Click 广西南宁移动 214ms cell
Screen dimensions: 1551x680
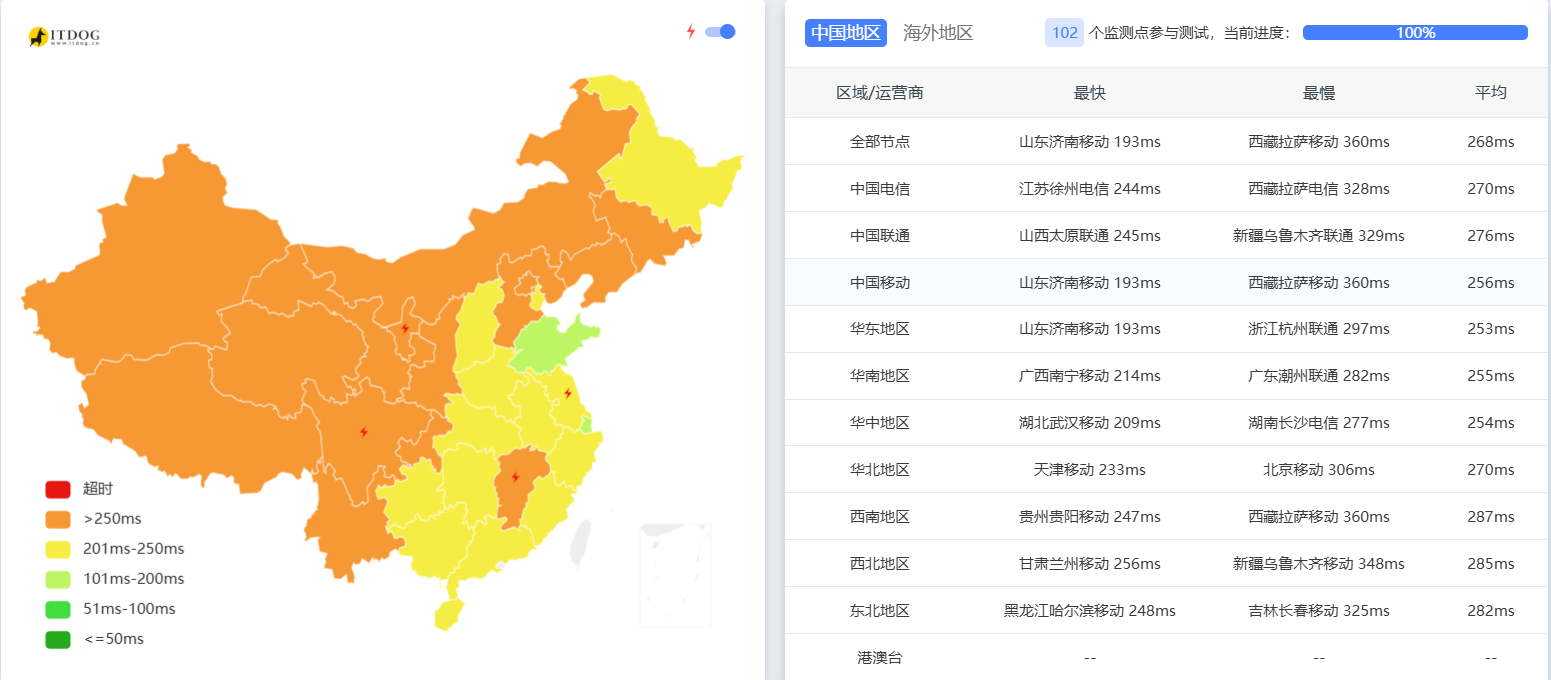pyautogui.click(x=1090, y=376)
